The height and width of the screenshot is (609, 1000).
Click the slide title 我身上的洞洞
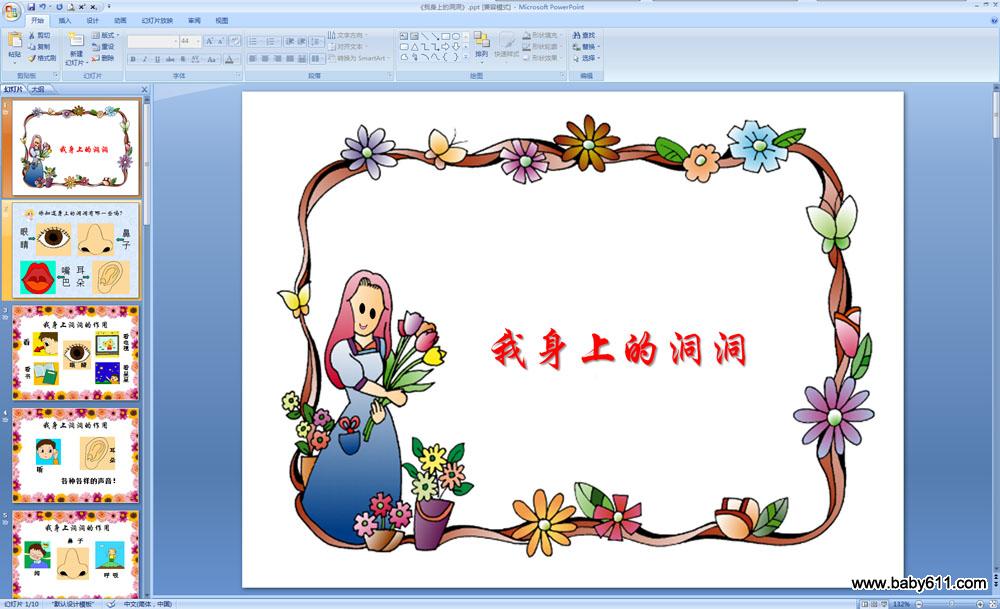click(x=619, y=349)
